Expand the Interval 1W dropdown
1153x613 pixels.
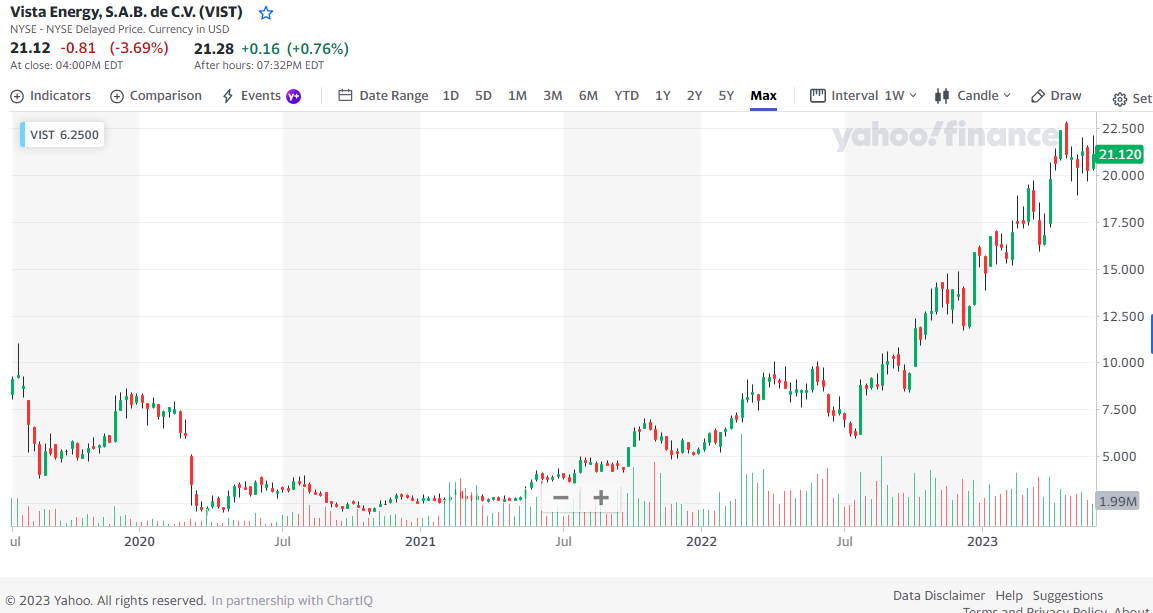click(x=863, y=96)
